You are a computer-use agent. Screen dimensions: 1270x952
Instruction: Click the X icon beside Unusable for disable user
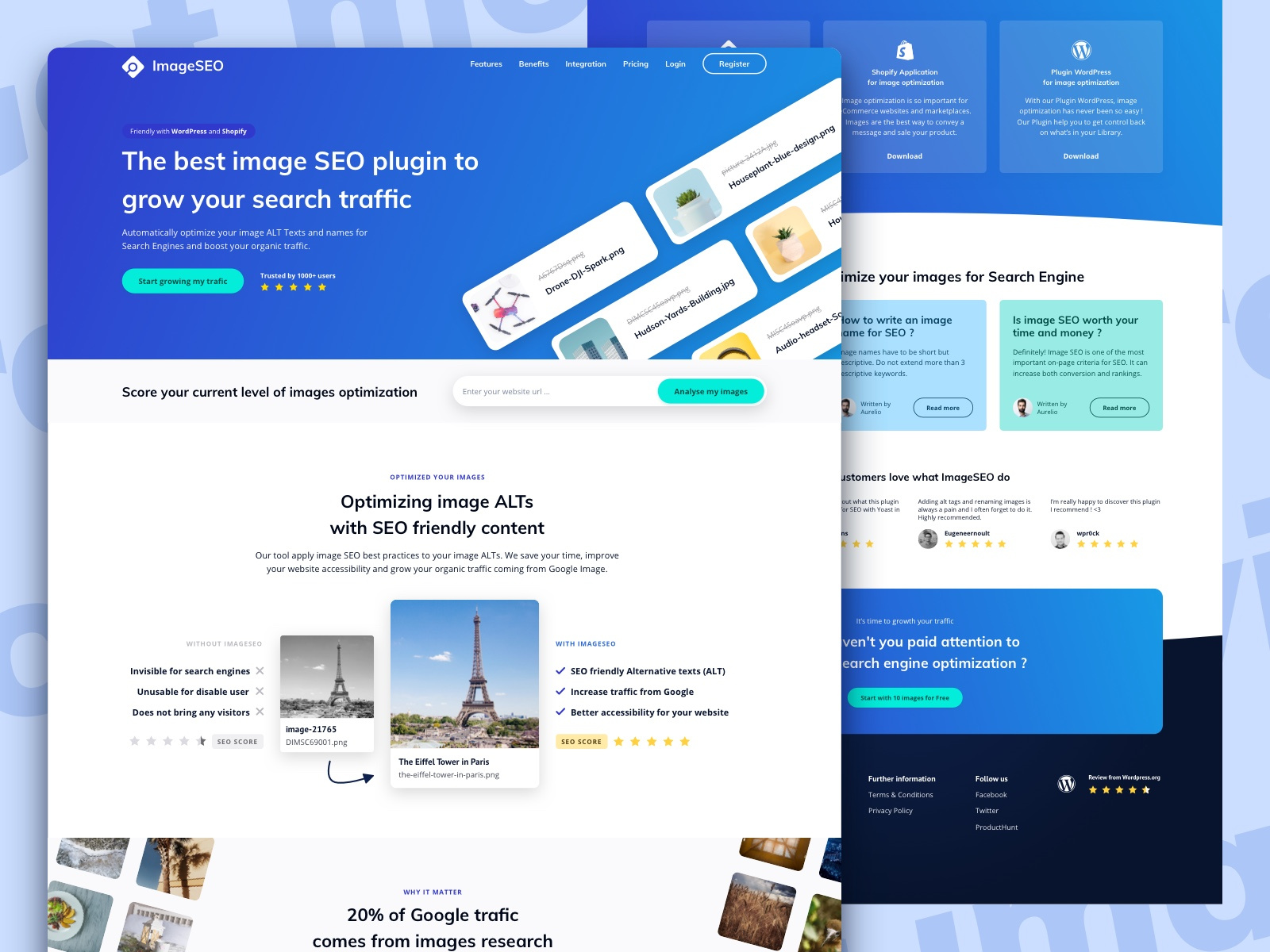coord(260,692)
